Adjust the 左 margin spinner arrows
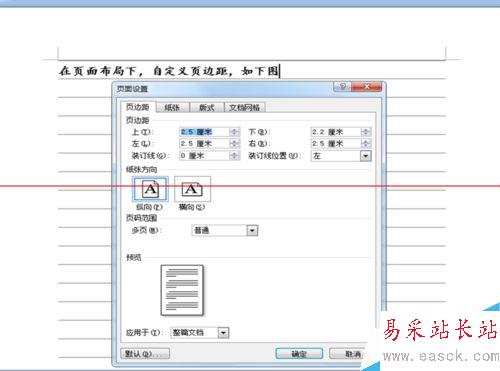This screenshot has height=371, width=500. click(x=235, y=144)
